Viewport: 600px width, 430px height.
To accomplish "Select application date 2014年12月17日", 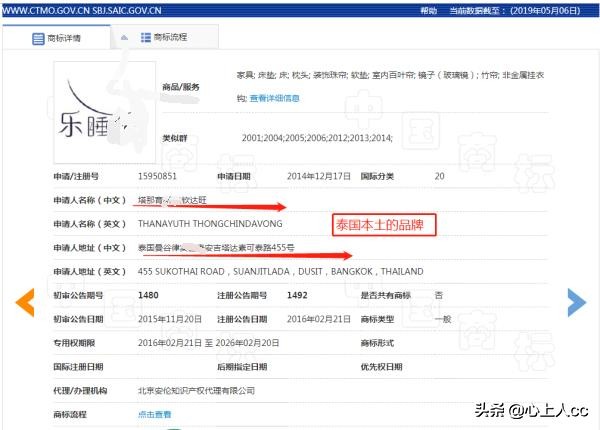I will pos(319,176).
